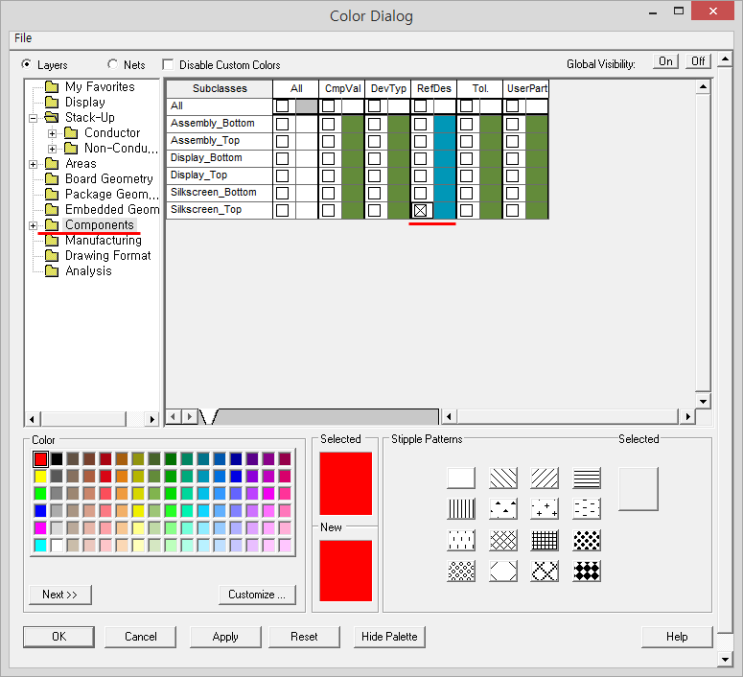
Task: Expand the Components tree node
Action: [x=34, y=225]
